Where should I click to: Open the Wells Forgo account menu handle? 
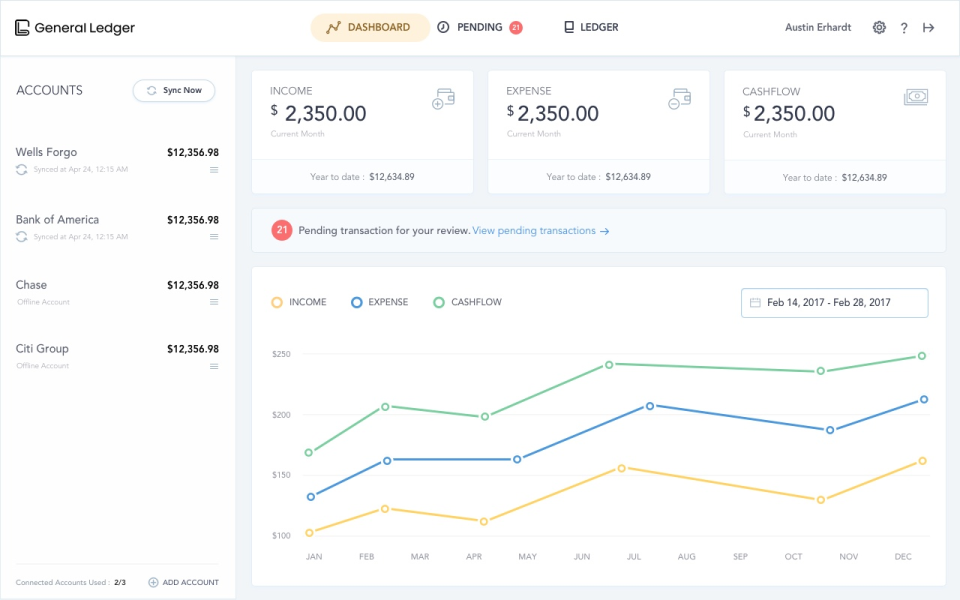(214, 170)
